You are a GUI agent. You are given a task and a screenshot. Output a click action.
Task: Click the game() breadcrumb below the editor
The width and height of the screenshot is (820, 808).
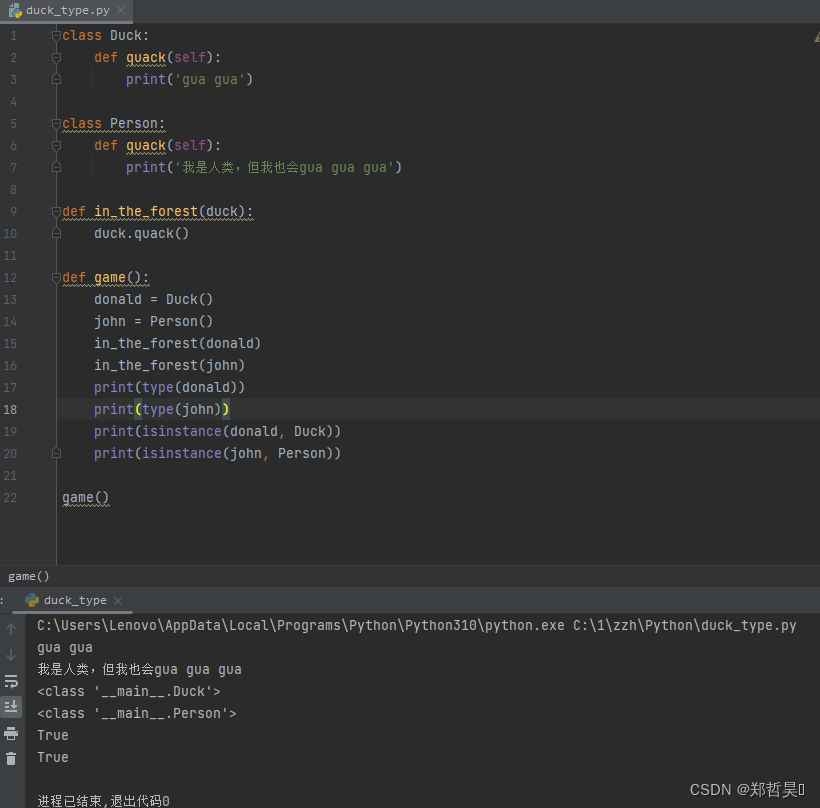point(27,576)
